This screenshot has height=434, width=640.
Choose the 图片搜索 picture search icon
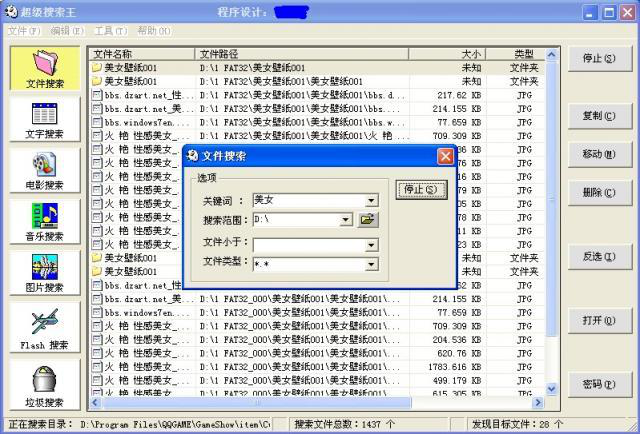click(x=45, y=273)
